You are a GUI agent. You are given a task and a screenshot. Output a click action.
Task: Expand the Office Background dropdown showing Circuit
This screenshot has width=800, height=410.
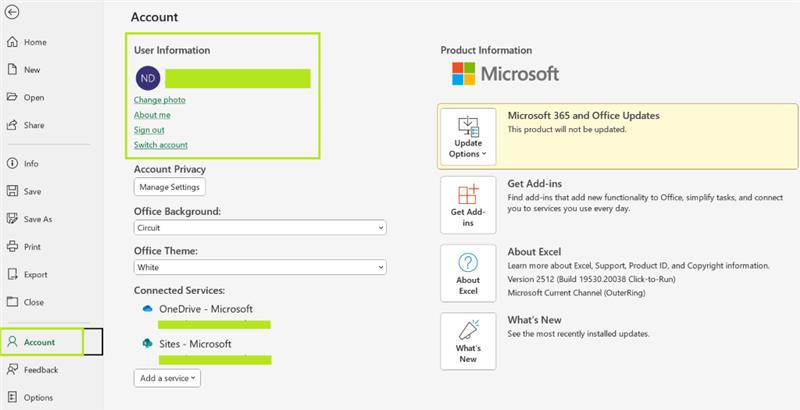point(260,227)
